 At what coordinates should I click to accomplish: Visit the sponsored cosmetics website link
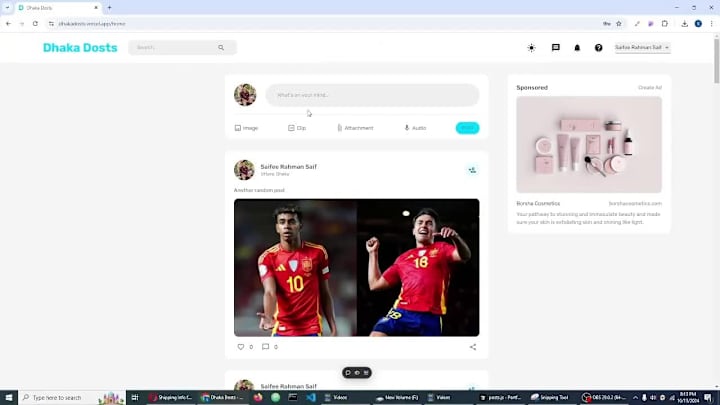tap(635, 203)
